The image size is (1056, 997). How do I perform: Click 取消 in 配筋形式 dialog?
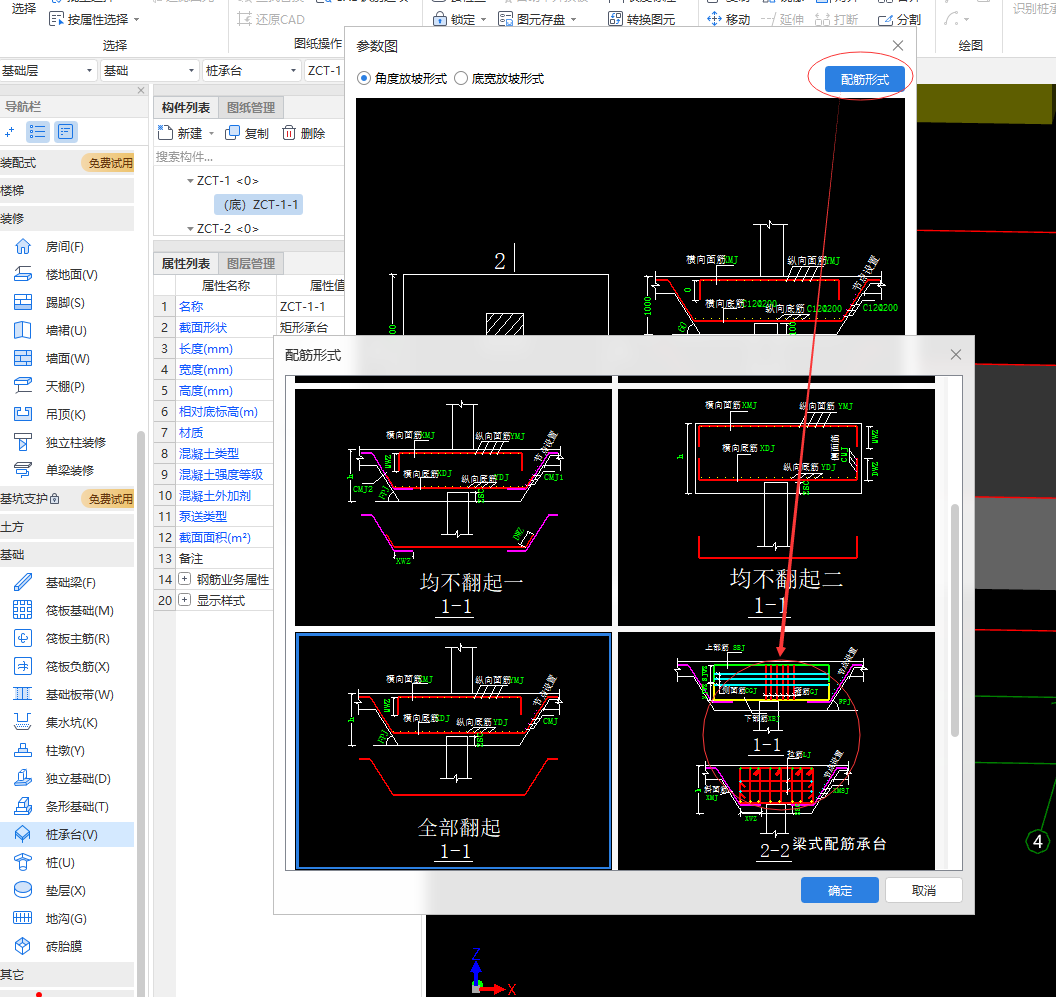[923, 890]
